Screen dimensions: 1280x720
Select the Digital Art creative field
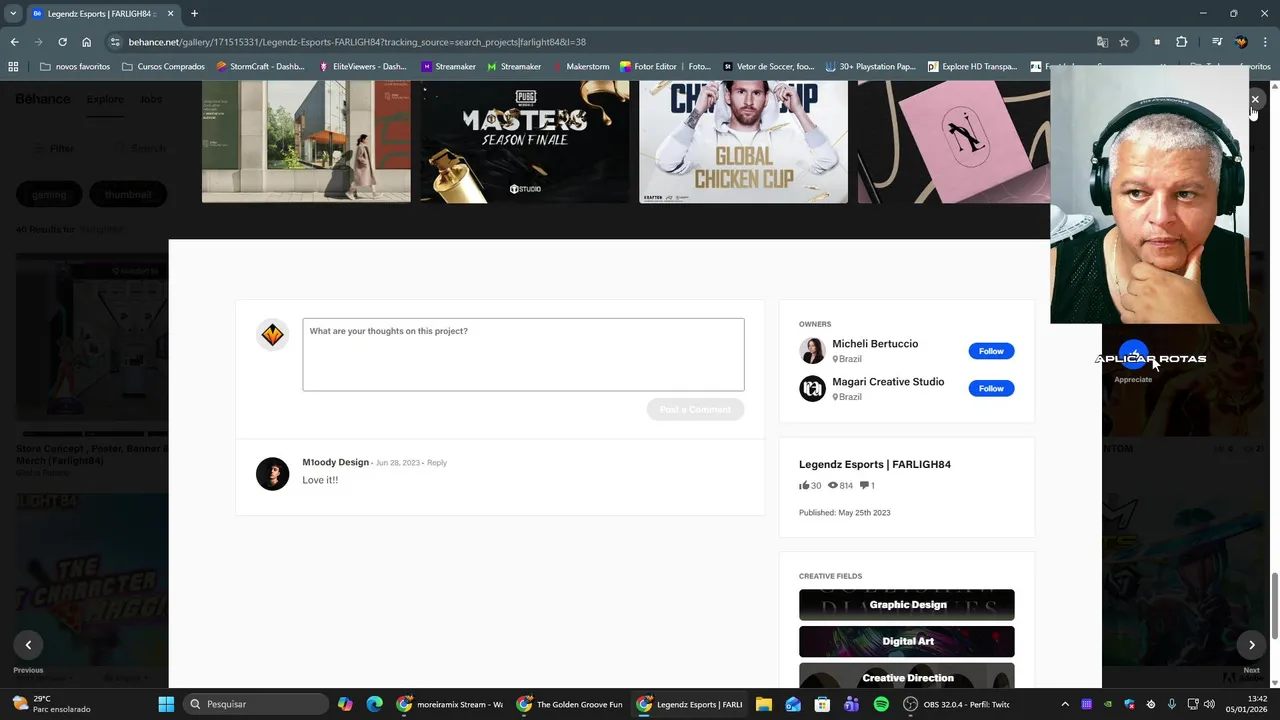coord(906,641)
